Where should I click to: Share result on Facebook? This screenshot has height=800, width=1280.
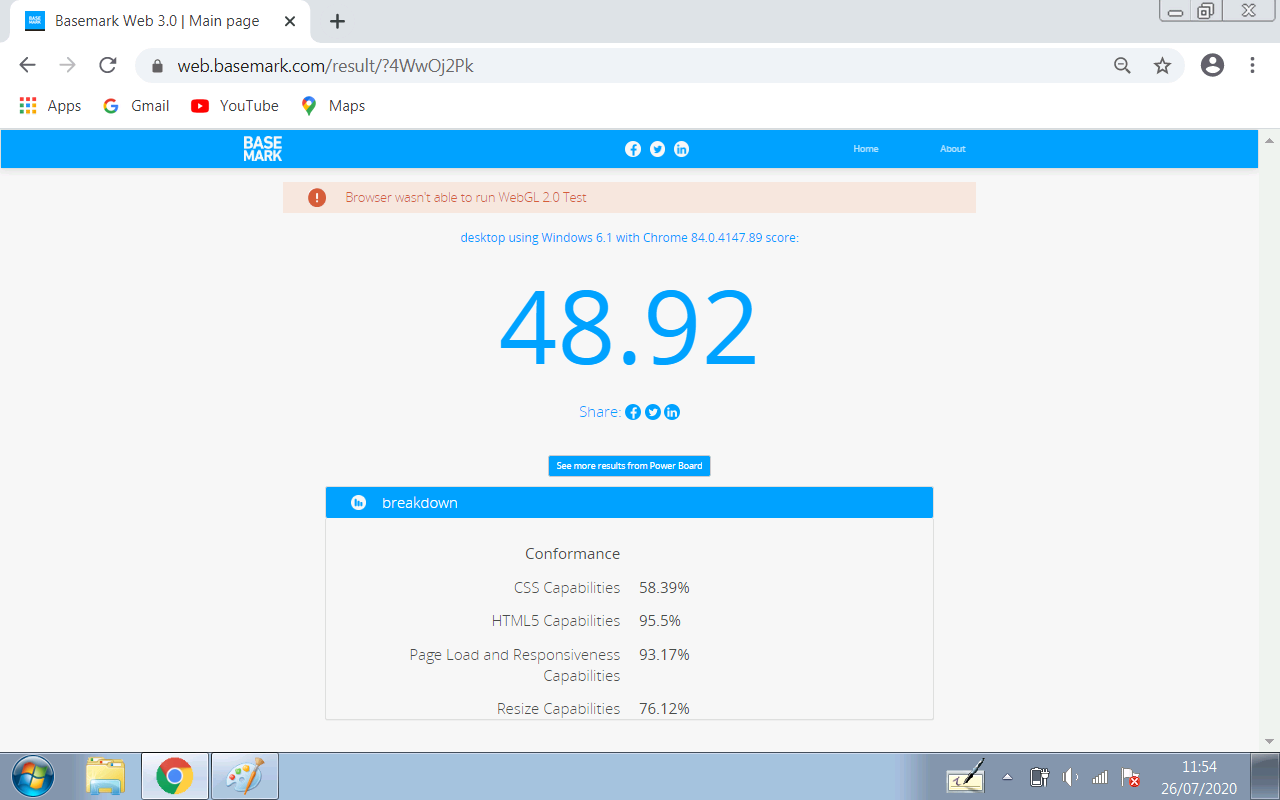coord(632,411)
